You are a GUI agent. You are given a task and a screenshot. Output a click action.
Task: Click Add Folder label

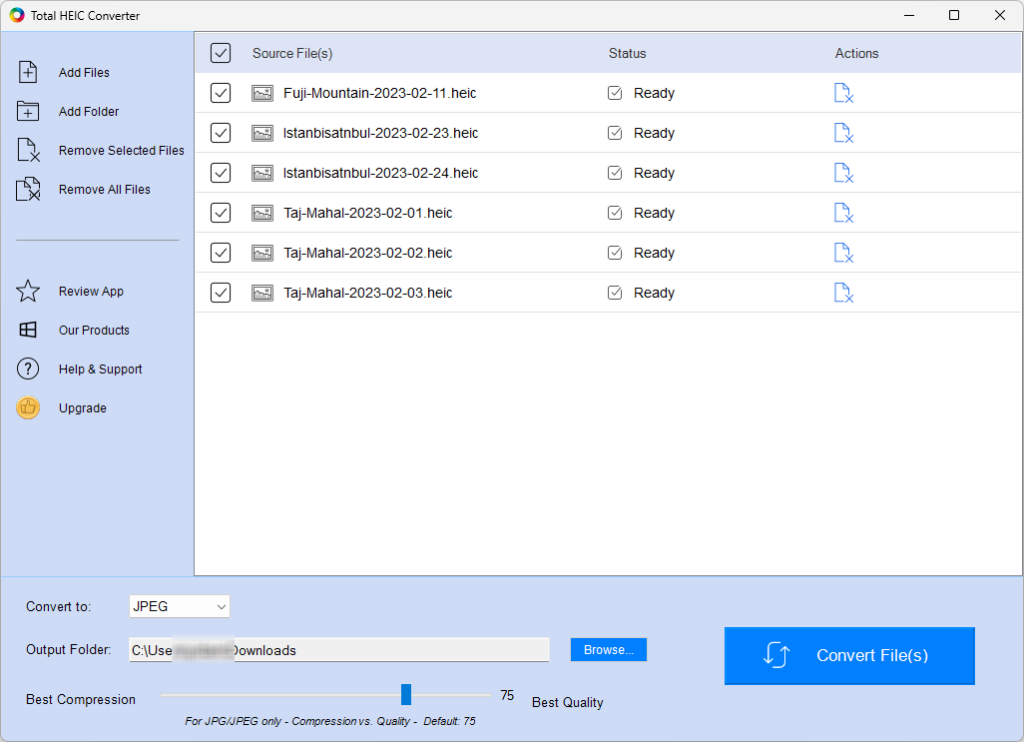(x=89, y=112)
